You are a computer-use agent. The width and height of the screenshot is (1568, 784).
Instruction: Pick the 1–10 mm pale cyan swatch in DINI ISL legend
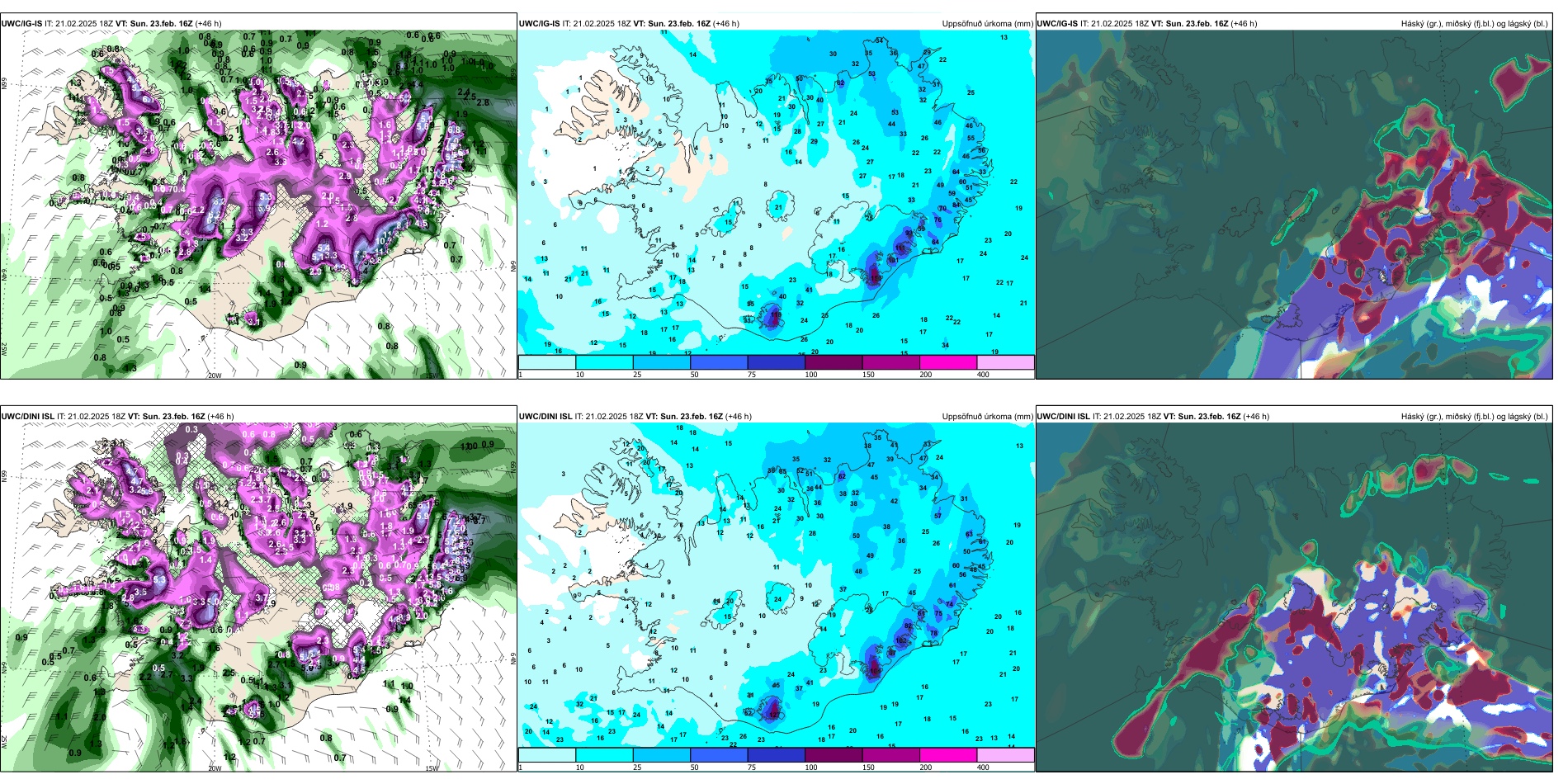pyautogui.click(x=547, y=755)
